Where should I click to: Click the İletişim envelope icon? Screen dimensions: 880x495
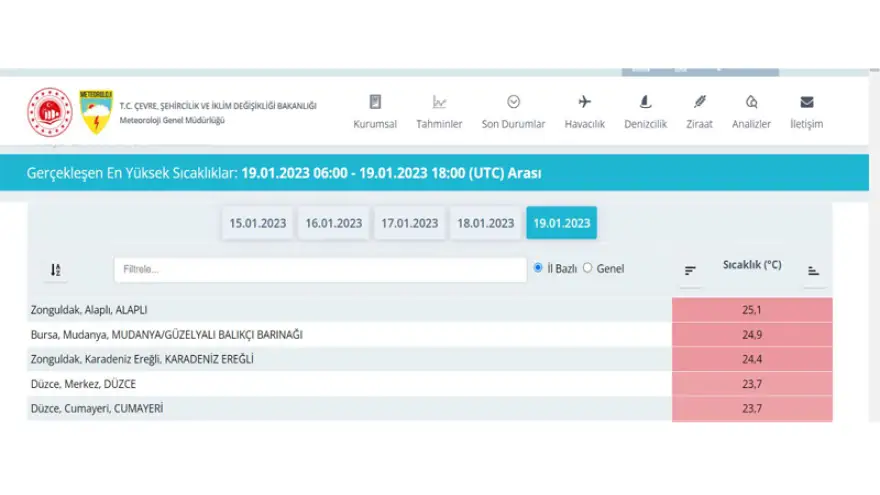click(x=807, y=102)
